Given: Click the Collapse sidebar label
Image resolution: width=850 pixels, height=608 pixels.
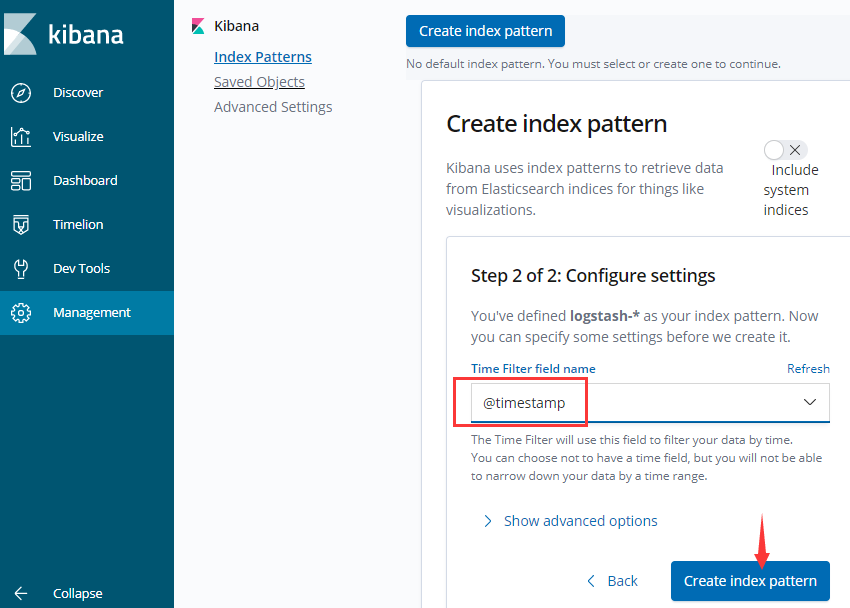Looking at the screenshot, I should coord(78,593).
